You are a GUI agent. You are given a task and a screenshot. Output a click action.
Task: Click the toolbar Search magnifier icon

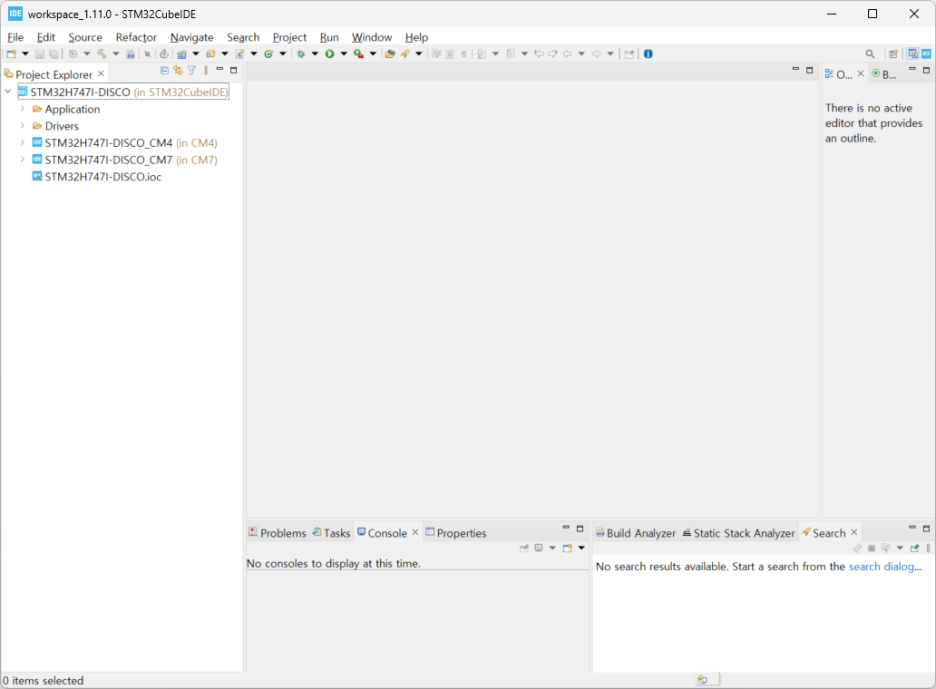[870, 54]
